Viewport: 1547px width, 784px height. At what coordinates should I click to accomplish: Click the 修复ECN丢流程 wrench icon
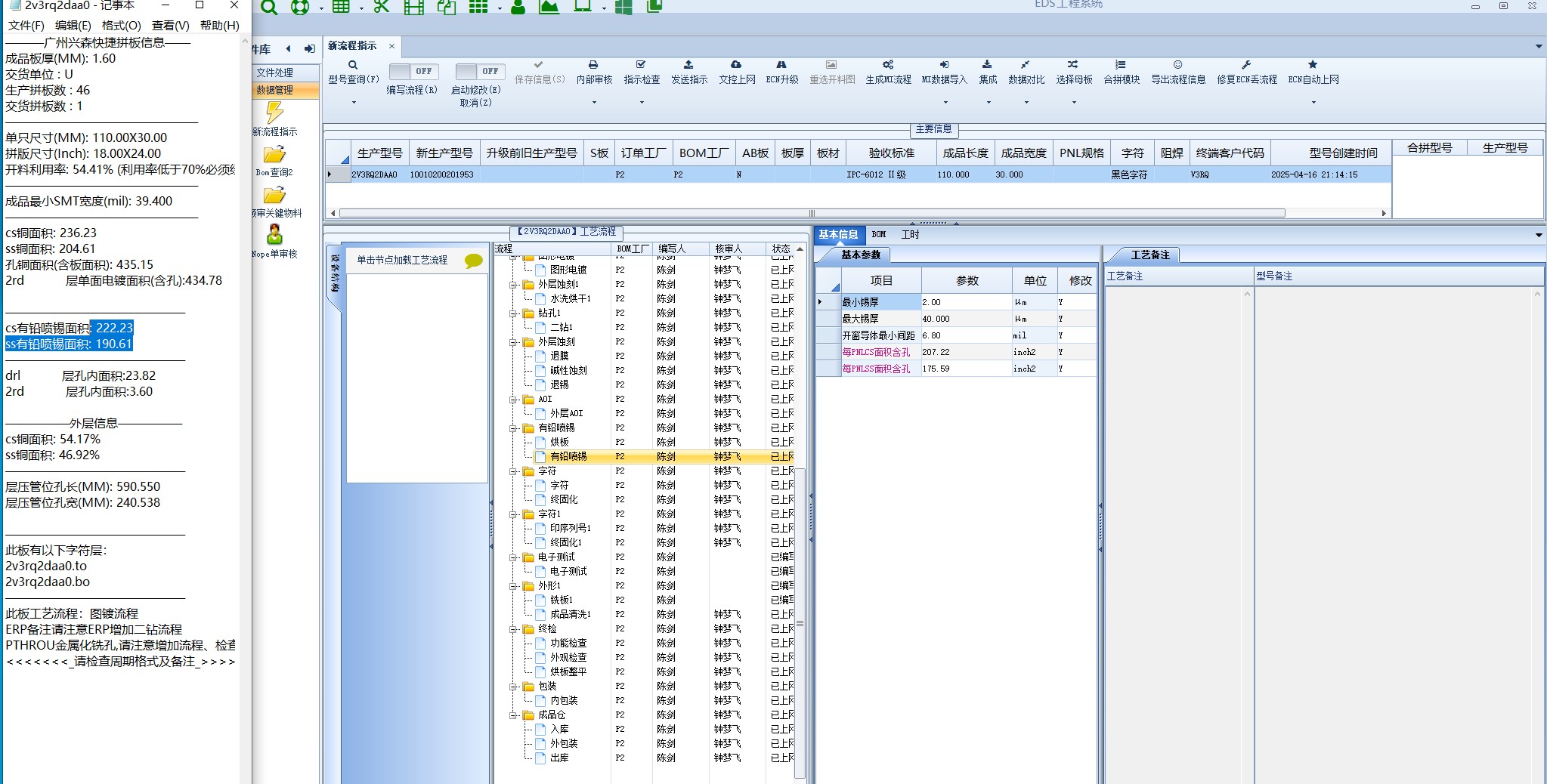[1246, 65]
